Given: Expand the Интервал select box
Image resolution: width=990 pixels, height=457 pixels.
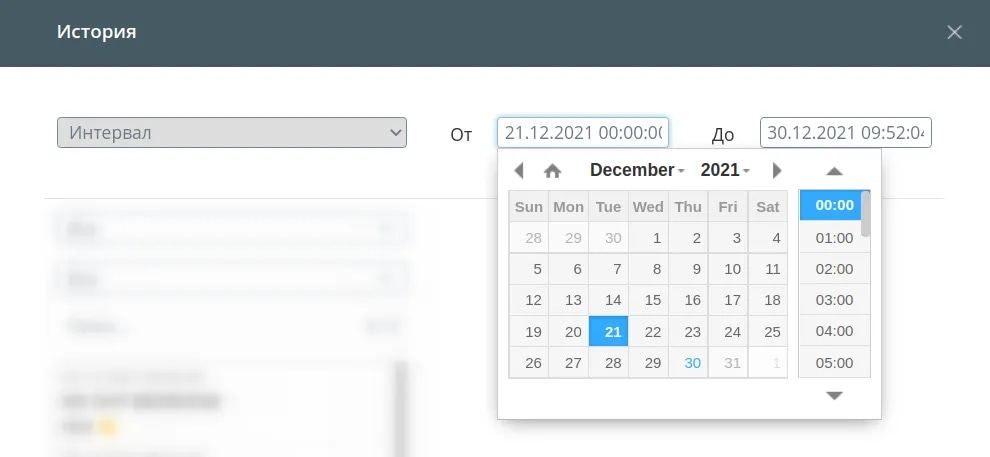Looking at the screenshot, I should click(232, 133).
